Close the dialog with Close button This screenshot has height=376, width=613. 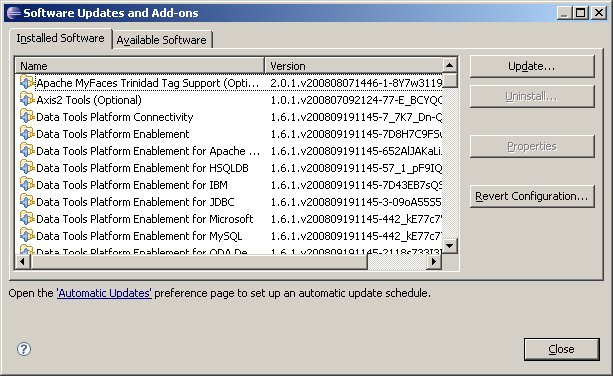point(561,349)
